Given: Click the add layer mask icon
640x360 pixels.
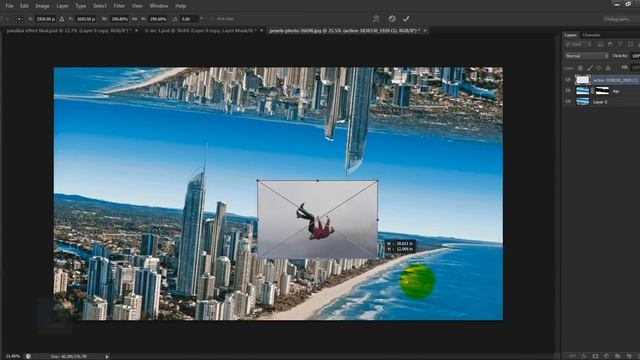Looking at the screenshot, I should coord(595,356).
